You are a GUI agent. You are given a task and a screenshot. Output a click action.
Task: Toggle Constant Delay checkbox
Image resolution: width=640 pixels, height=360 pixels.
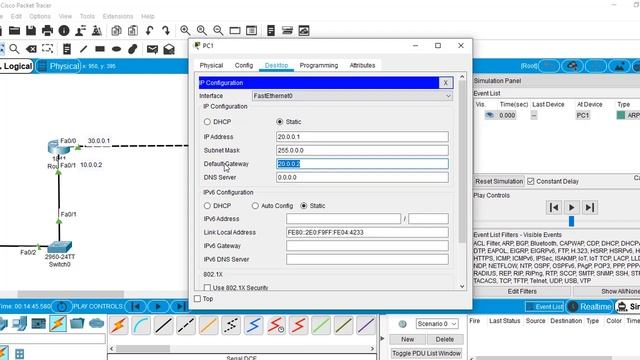click(531, 181)
